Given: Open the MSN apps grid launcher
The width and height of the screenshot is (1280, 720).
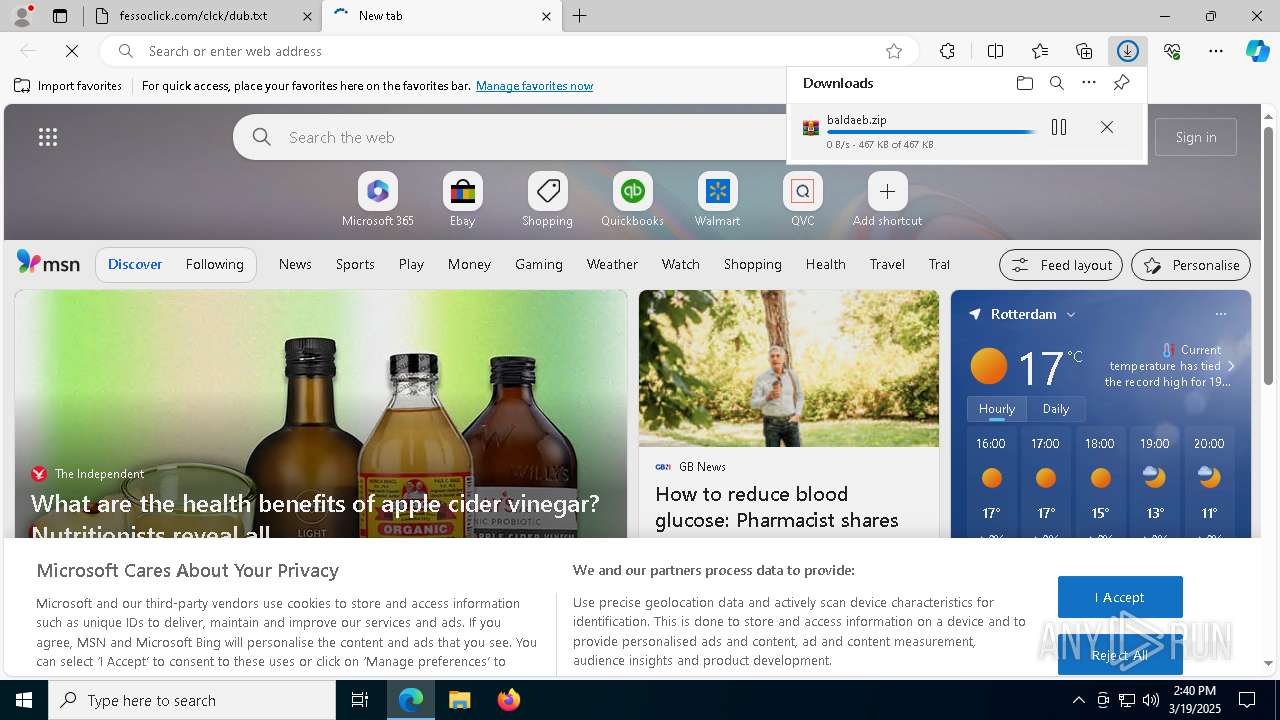Looking at the screenshot, I should 48,137.
